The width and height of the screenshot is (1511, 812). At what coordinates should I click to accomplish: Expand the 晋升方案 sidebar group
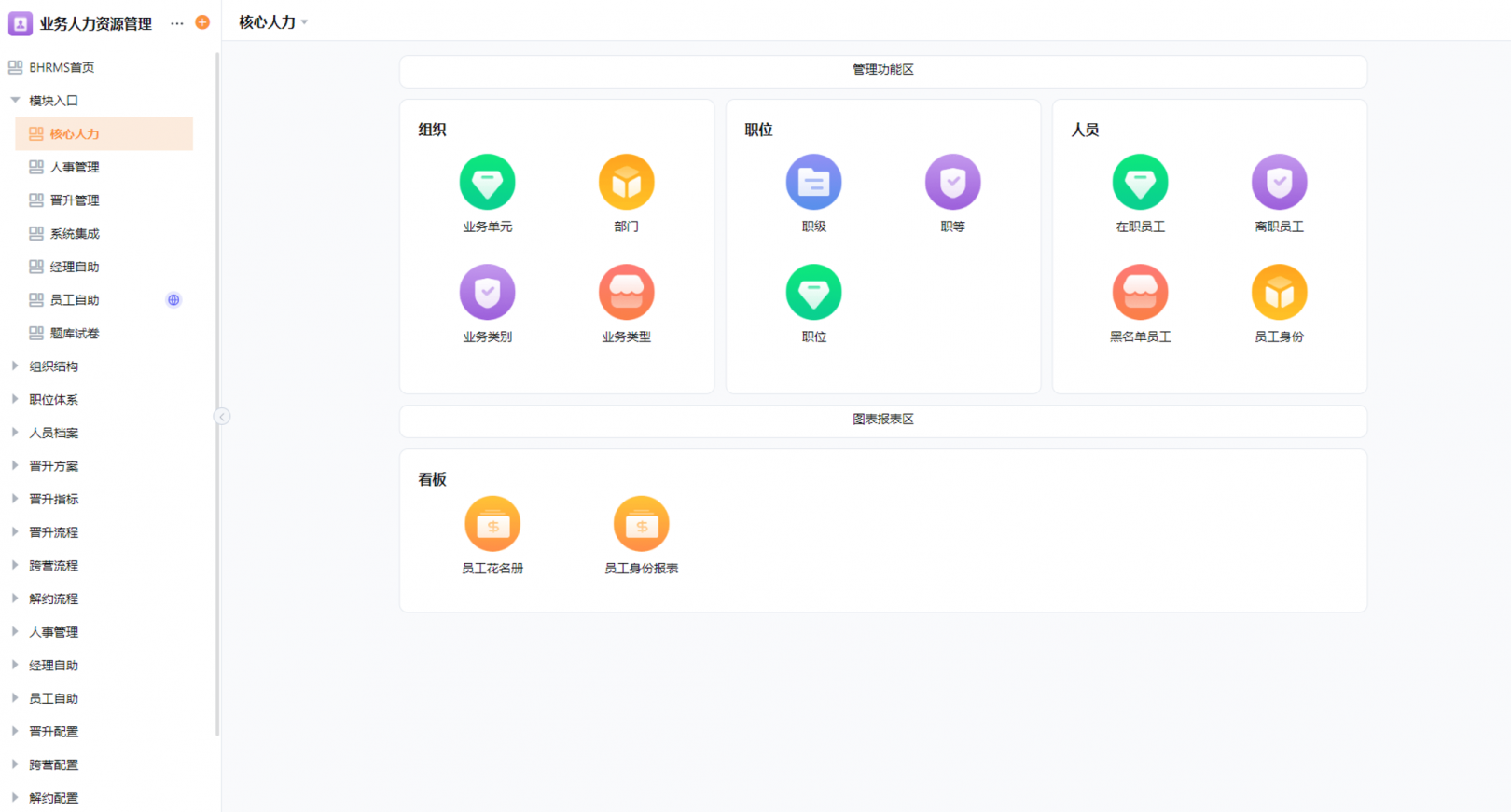(x=15, y=466)
